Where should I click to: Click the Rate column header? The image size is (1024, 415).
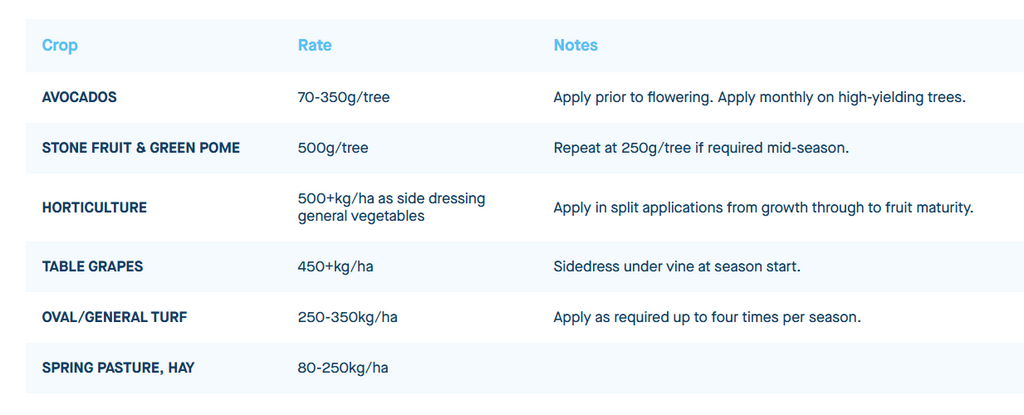click(315, 45)
